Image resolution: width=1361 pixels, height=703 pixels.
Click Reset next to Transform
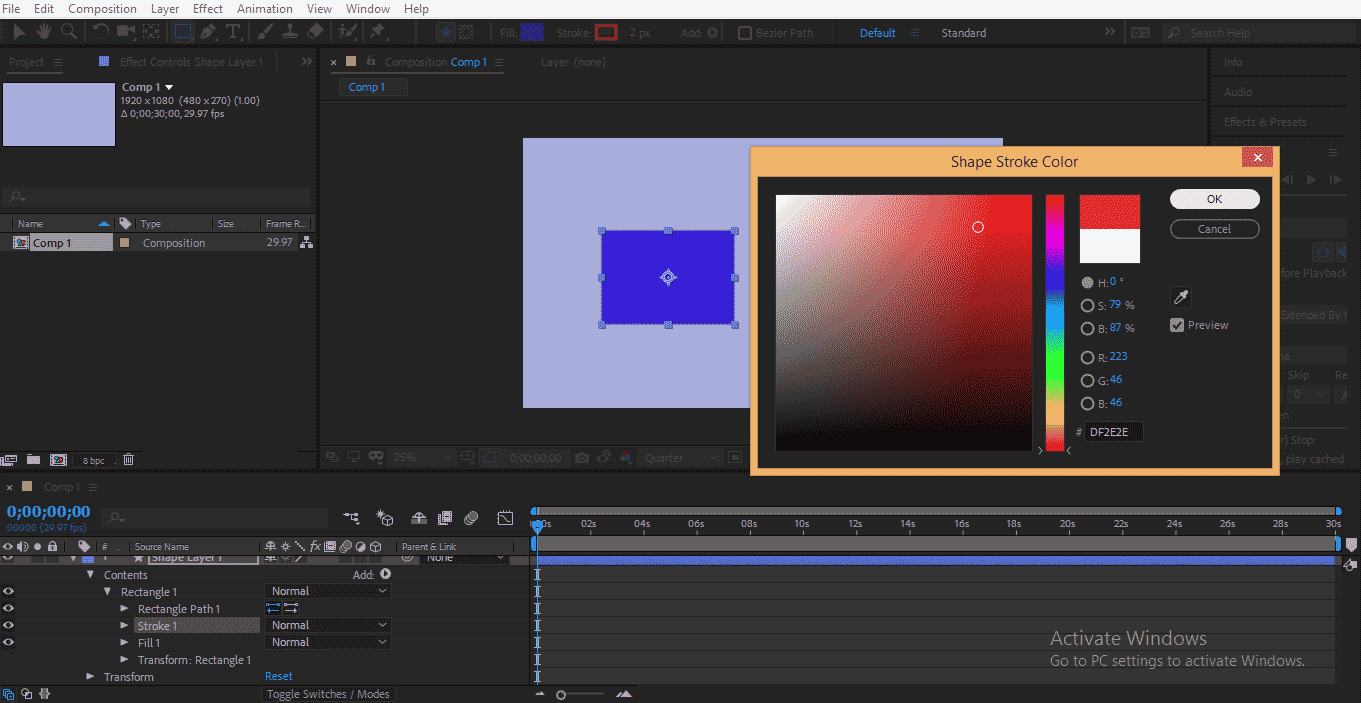278,676
